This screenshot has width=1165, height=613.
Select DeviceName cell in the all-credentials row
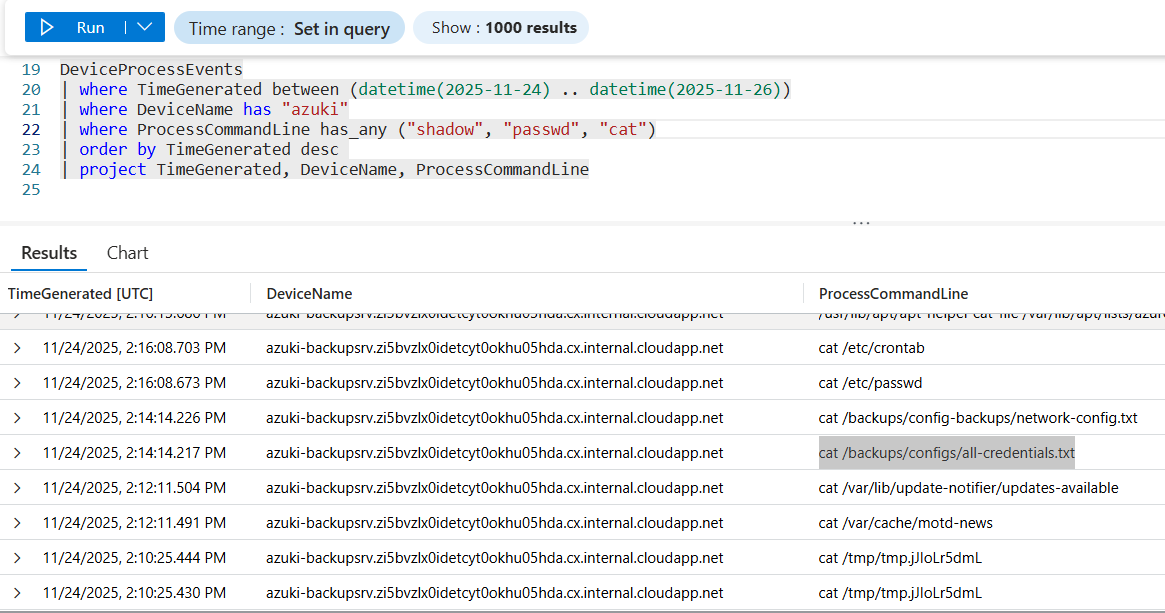tap(495, 453)
